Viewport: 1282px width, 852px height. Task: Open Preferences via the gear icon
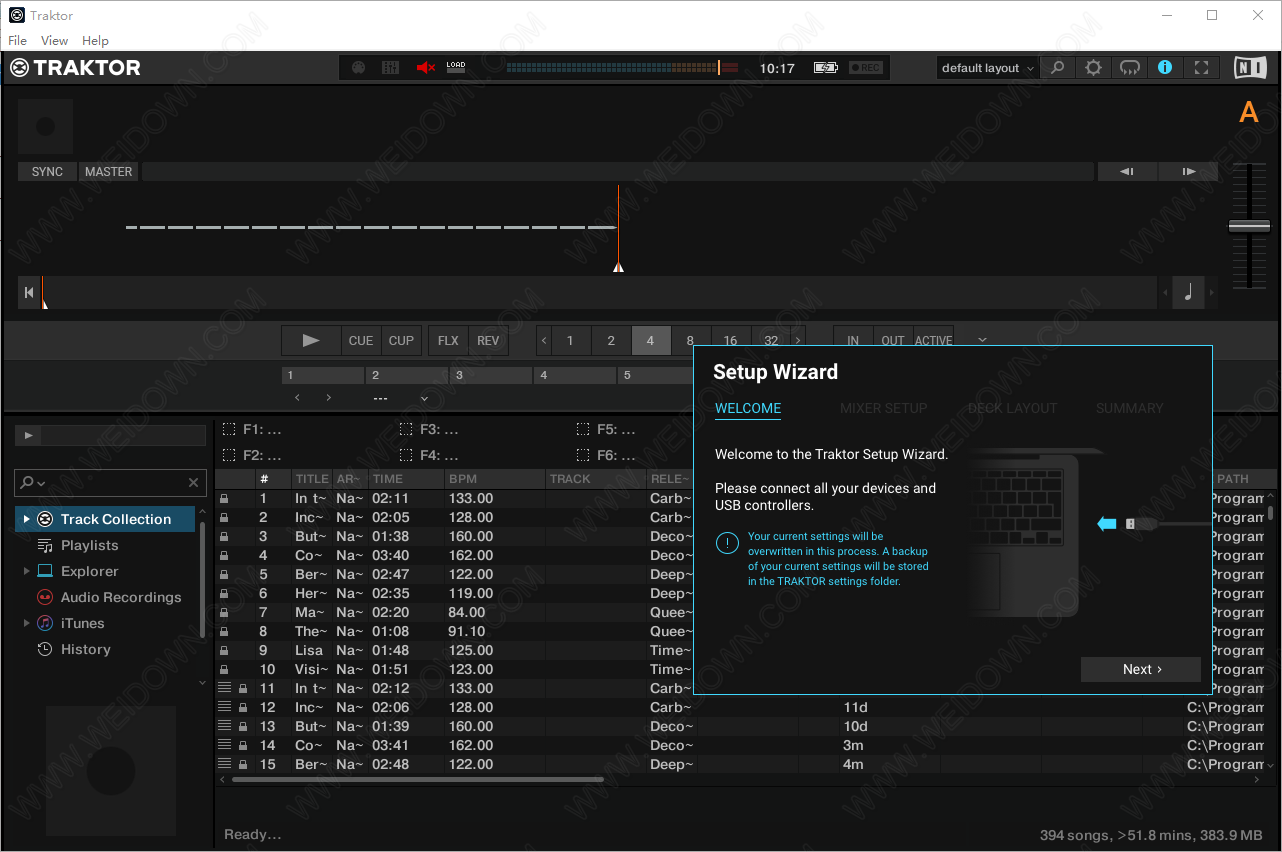tap(1094, 68)
